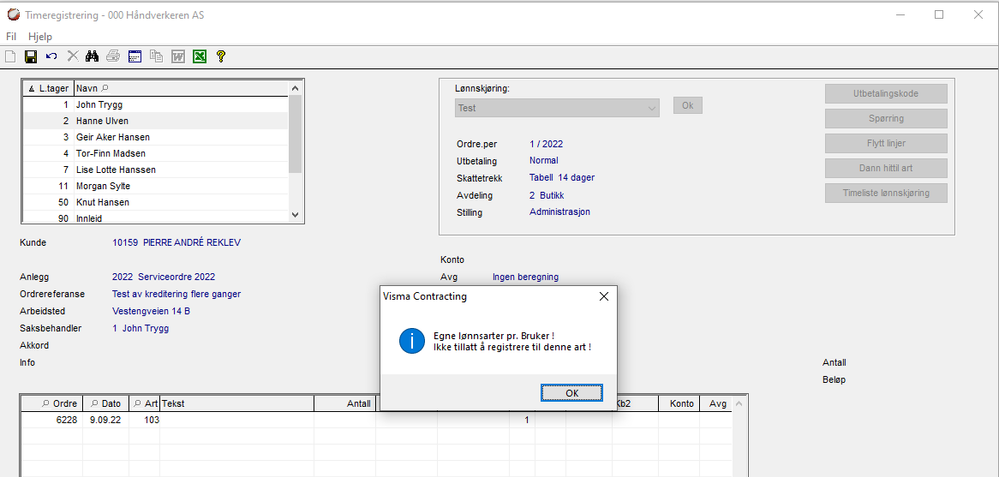Click Stilling value Administrasjon
Screen dimensions: 999x477
tap(559, 212)
